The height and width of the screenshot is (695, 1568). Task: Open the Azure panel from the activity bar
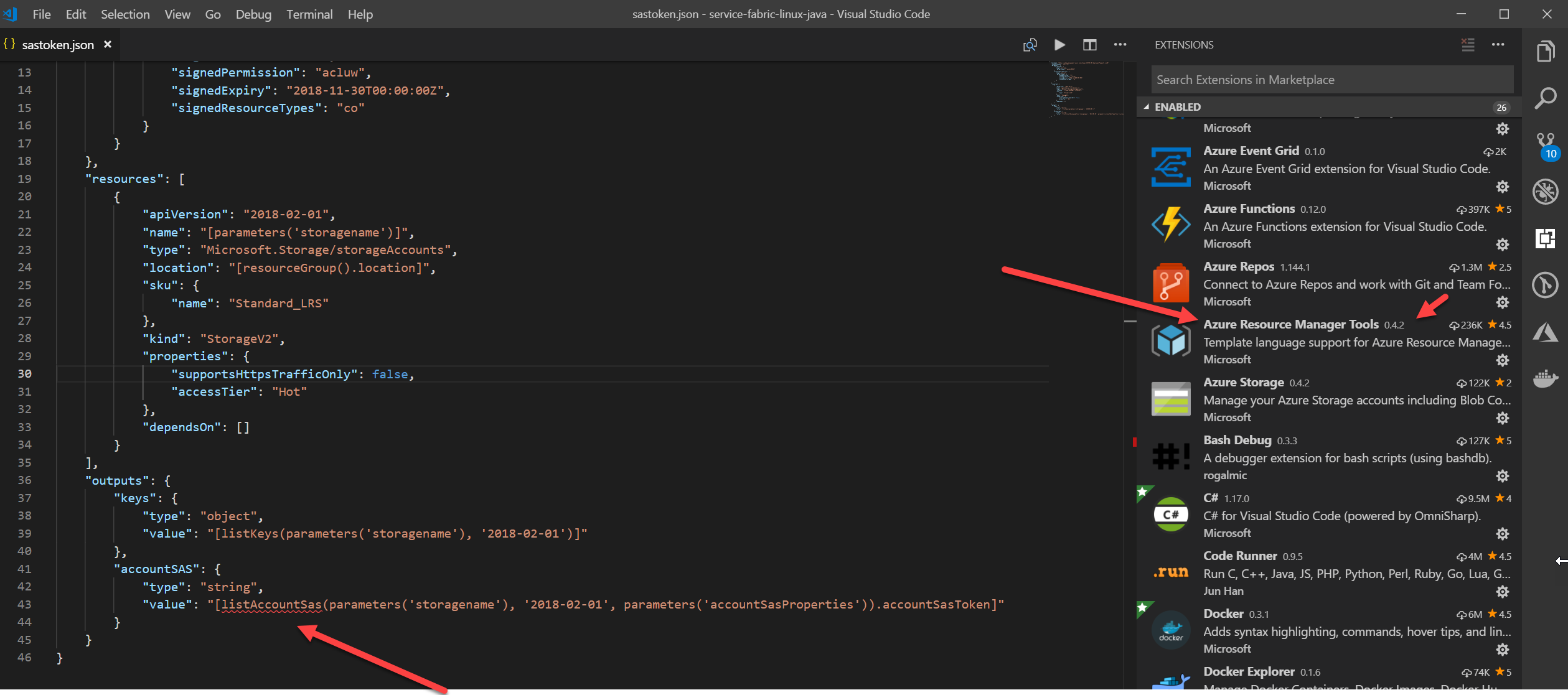pos(1547,333)
